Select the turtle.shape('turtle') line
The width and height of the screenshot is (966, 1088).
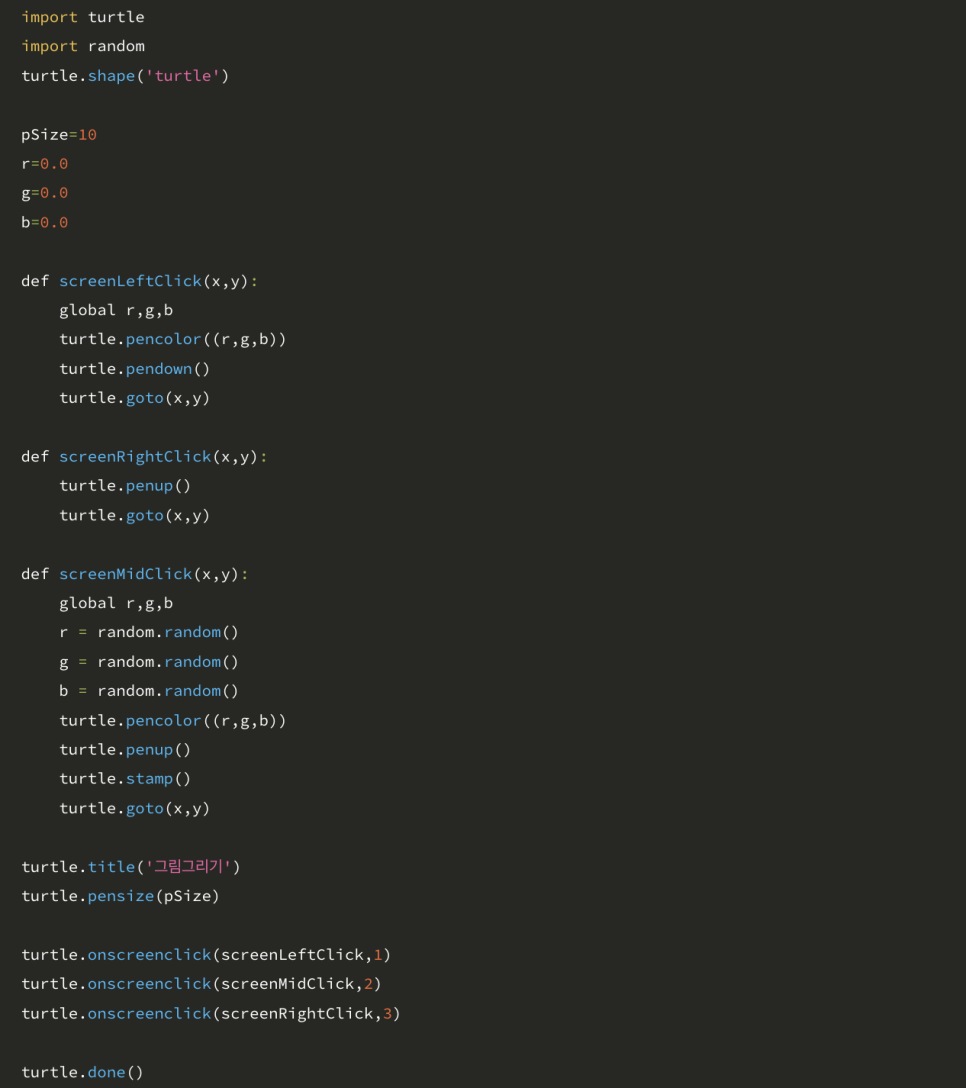click(x=125, y=76)
